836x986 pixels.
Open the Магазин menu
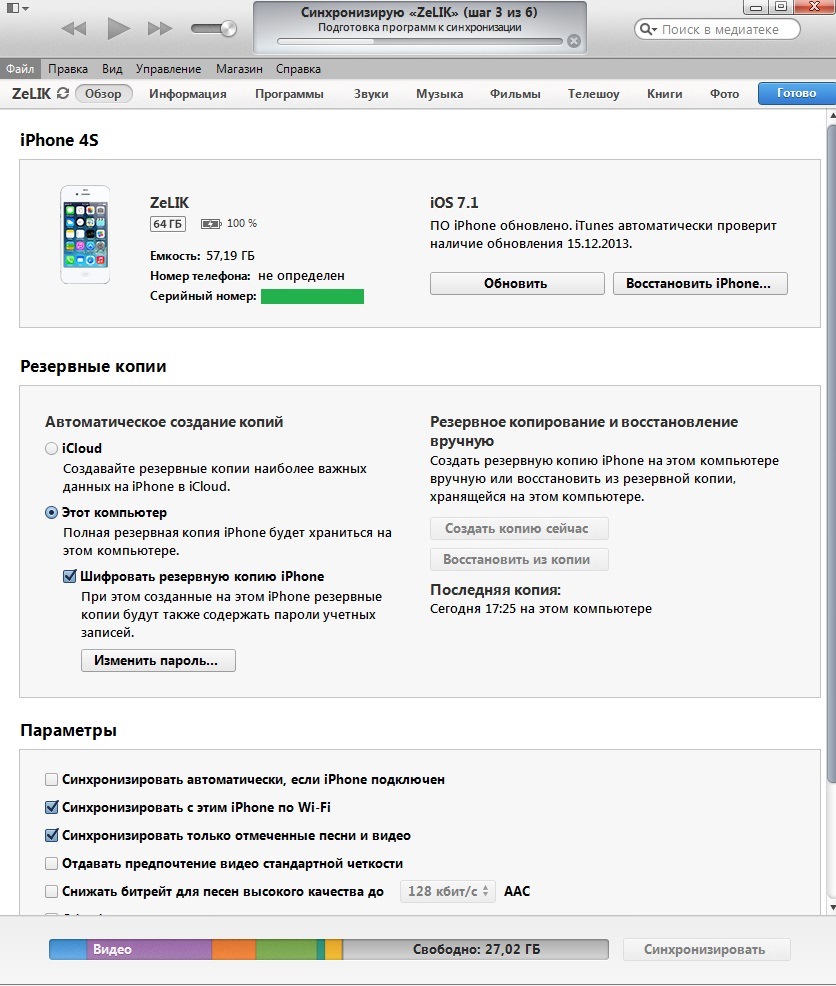click(x=239, y=69)
